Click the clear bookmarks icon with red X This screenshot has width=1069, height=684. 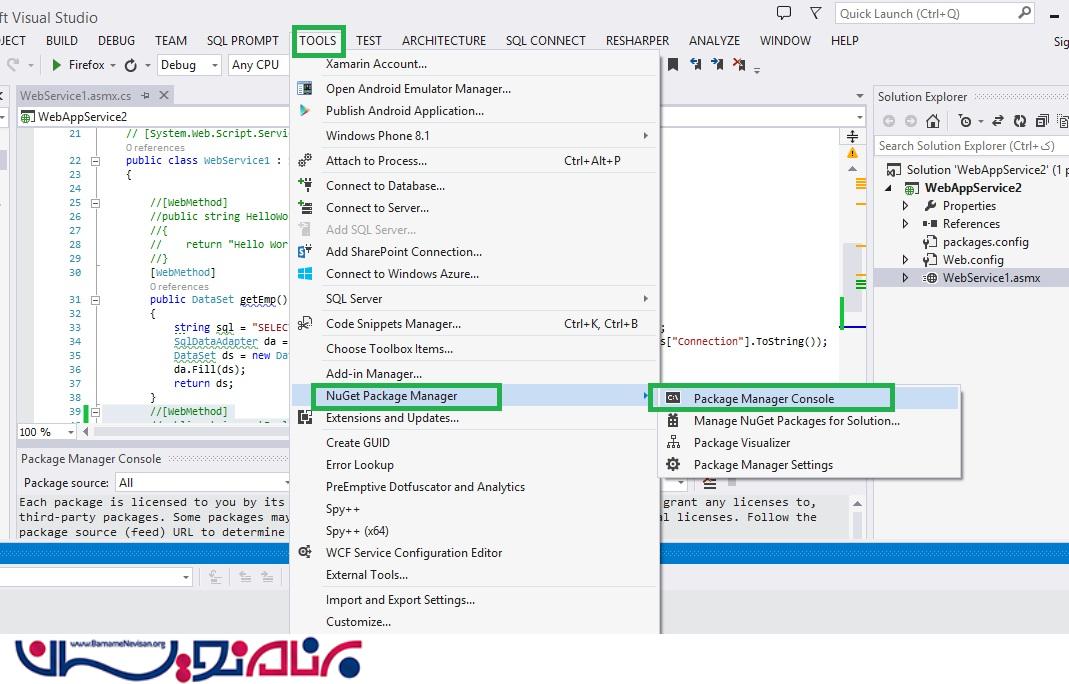tap(739, 64)
